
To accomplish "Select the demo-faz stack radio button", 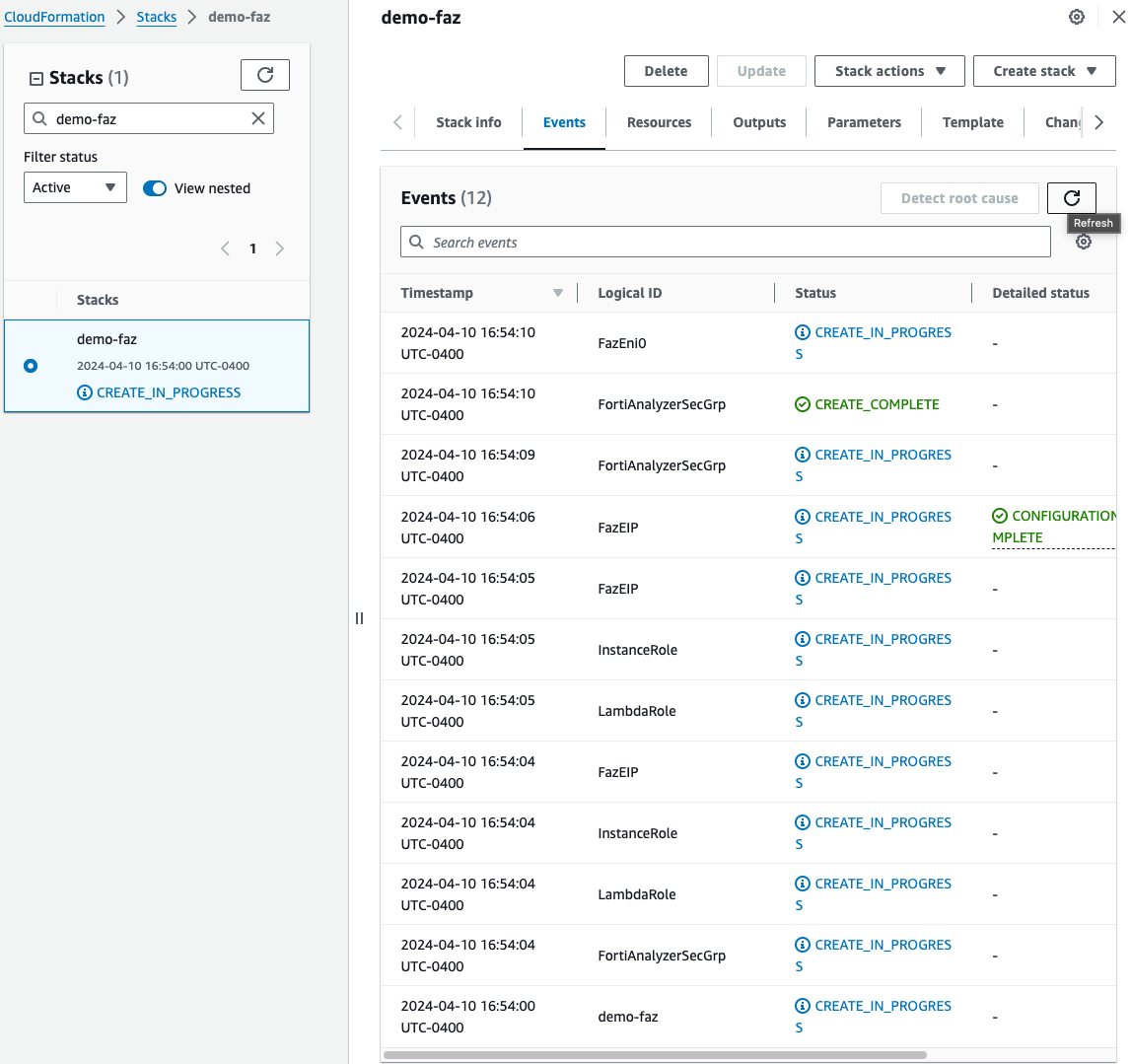I will 31,366.
